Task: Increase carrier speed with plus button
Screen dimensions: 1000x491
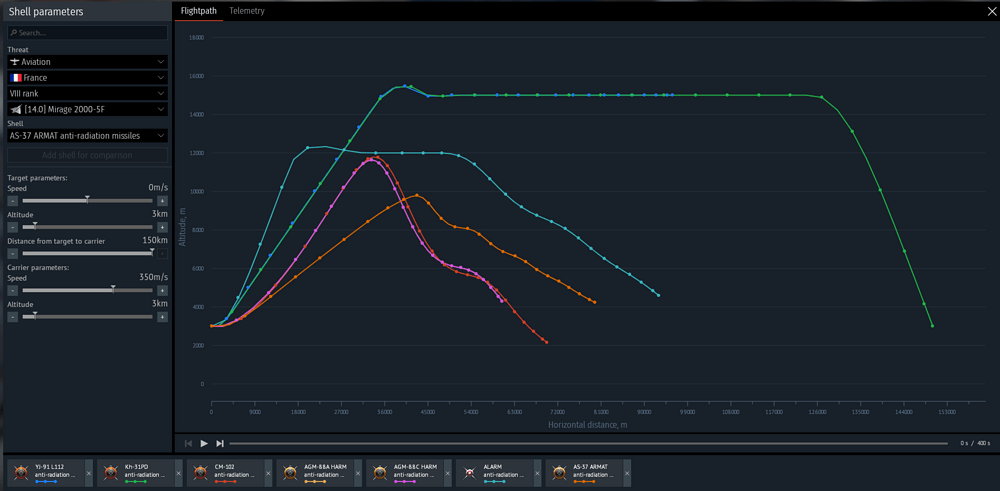Action: (163, 291)
